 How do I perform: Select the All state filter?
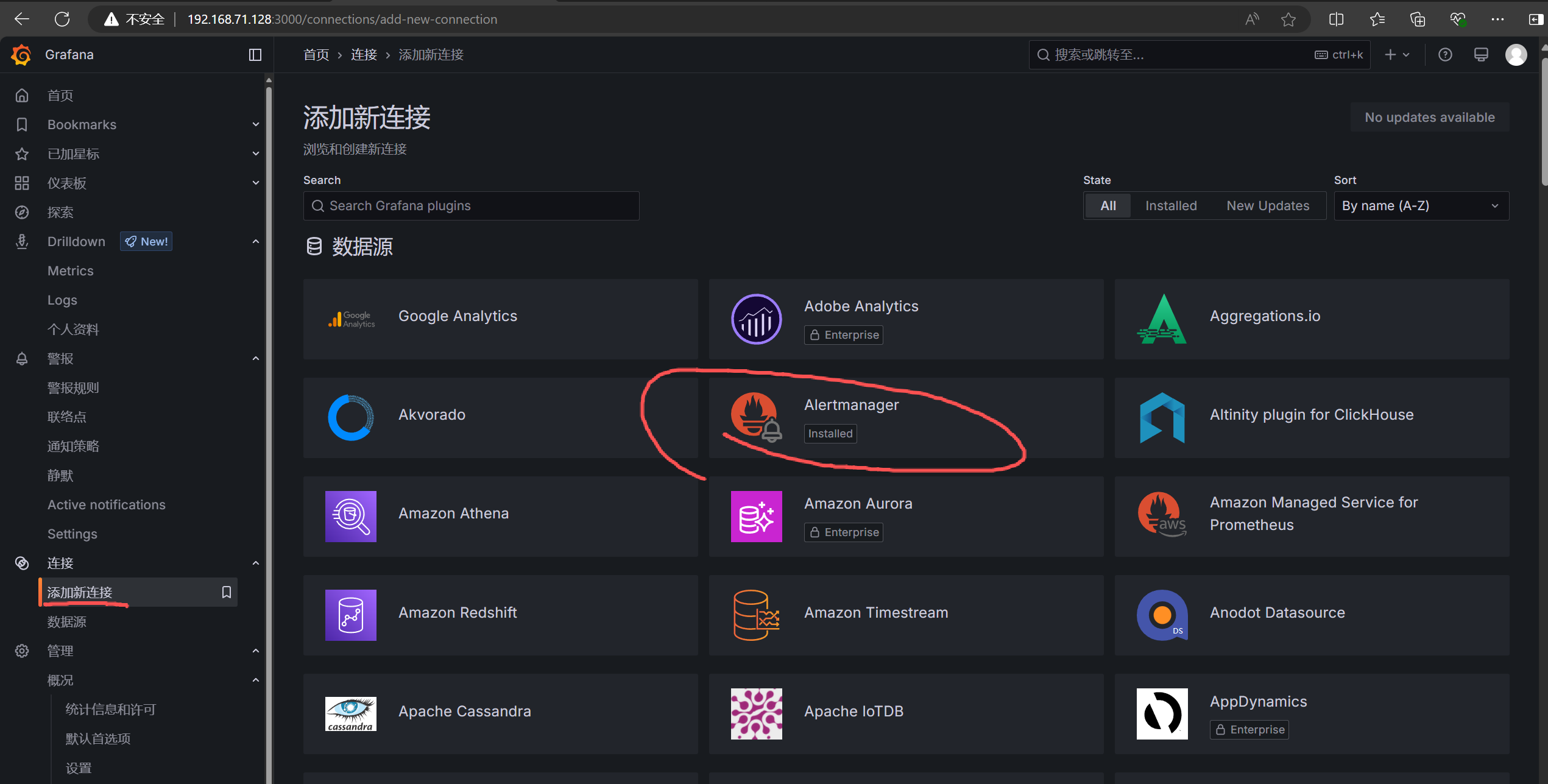(1108, 206)
